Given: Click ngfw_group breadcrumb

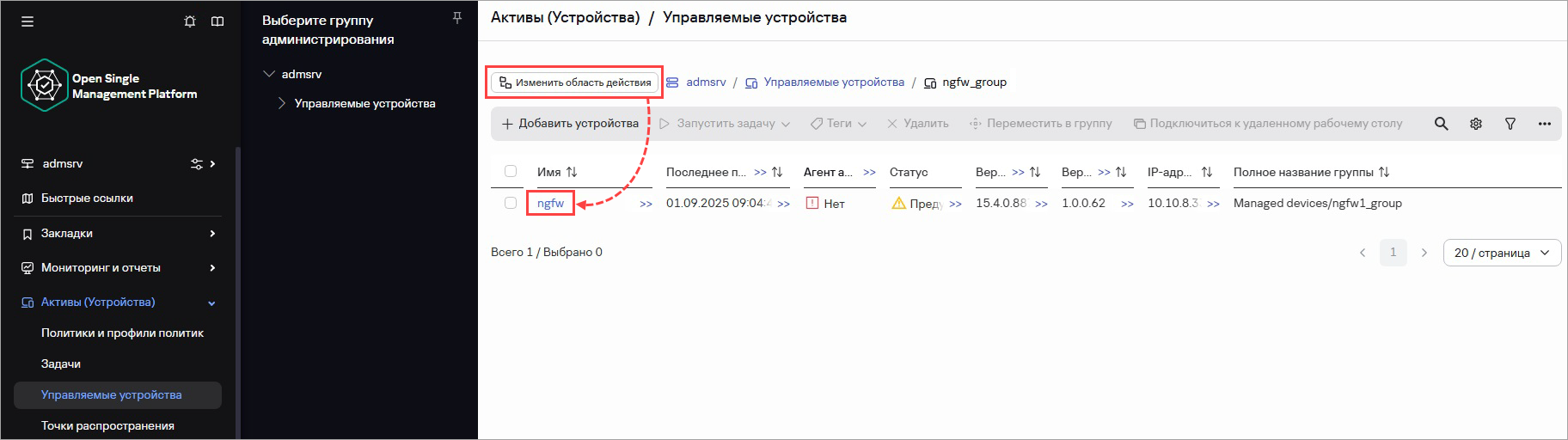Looking at the screenshot, I should coord(974,82).
